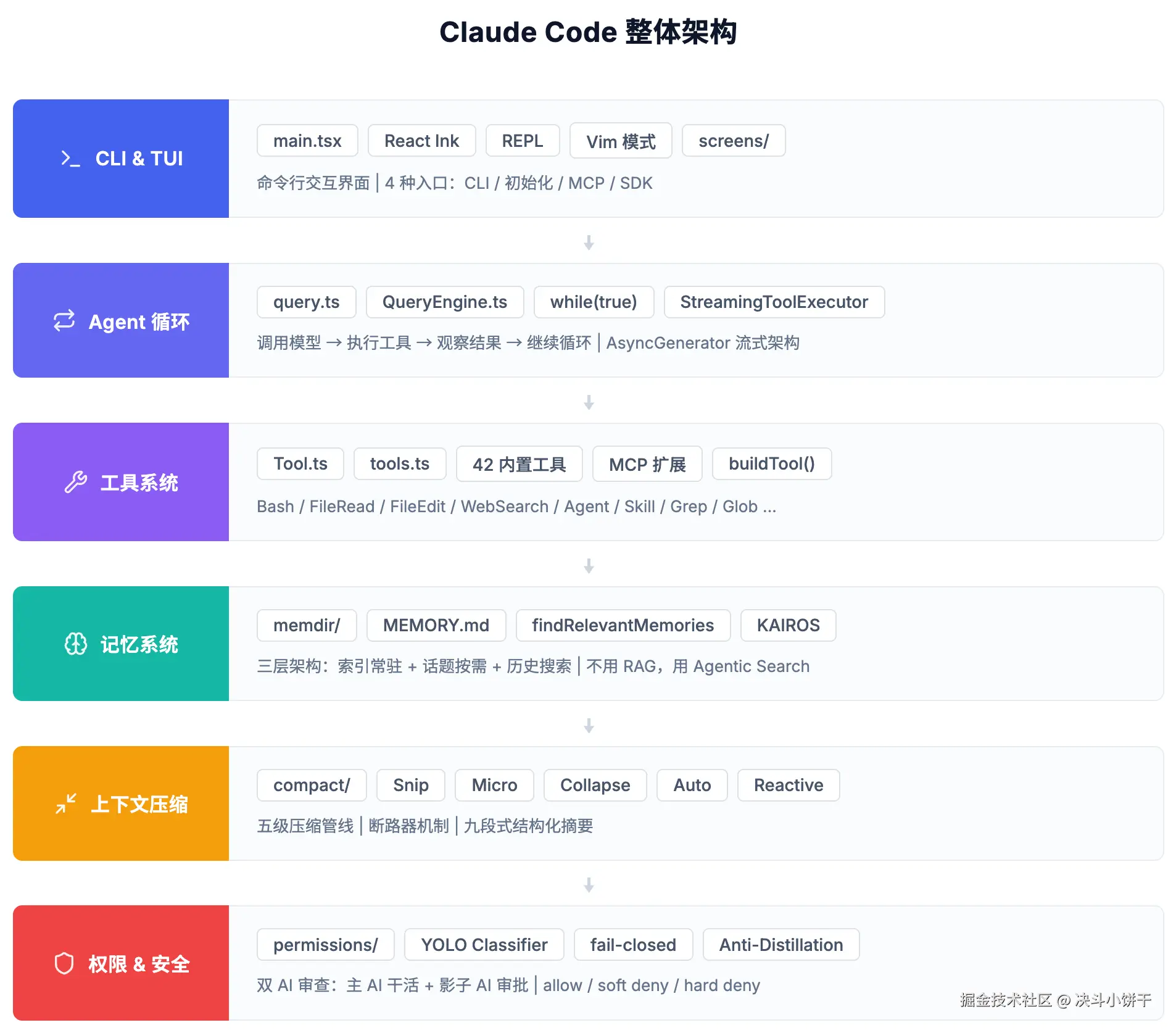Click the YOLO Classifier pill
This screenshot has width=1176, height=1033.
click(484, 944)
